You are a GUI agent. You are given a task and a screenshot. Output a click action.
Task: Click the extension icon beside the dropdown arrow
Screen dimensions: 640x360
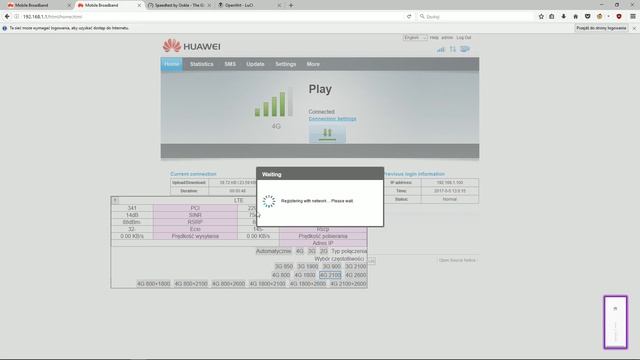[x=600, y=16]
